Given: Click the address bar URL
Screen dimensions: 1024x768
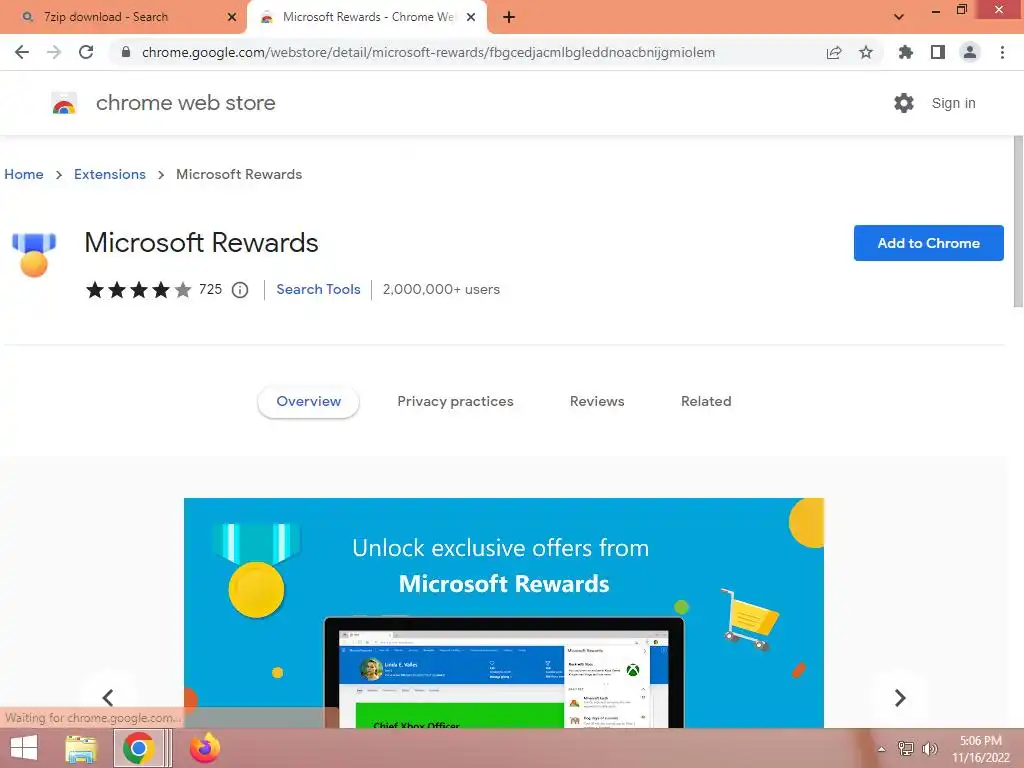Looking at the screenshot, I should [x=428, y=52].
